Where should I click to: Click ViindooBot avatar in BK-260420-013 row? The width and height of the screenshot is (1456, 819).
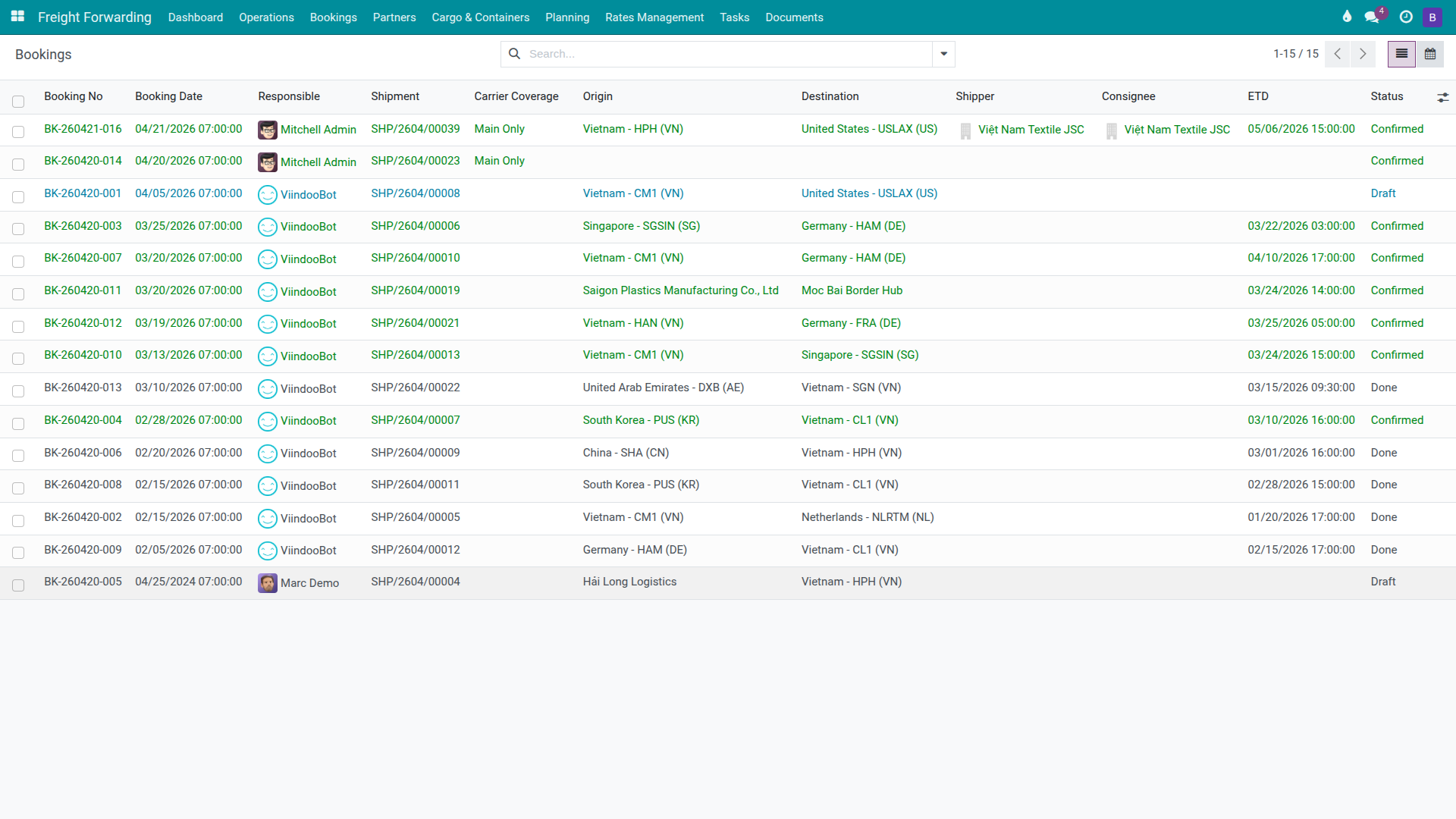268,389
